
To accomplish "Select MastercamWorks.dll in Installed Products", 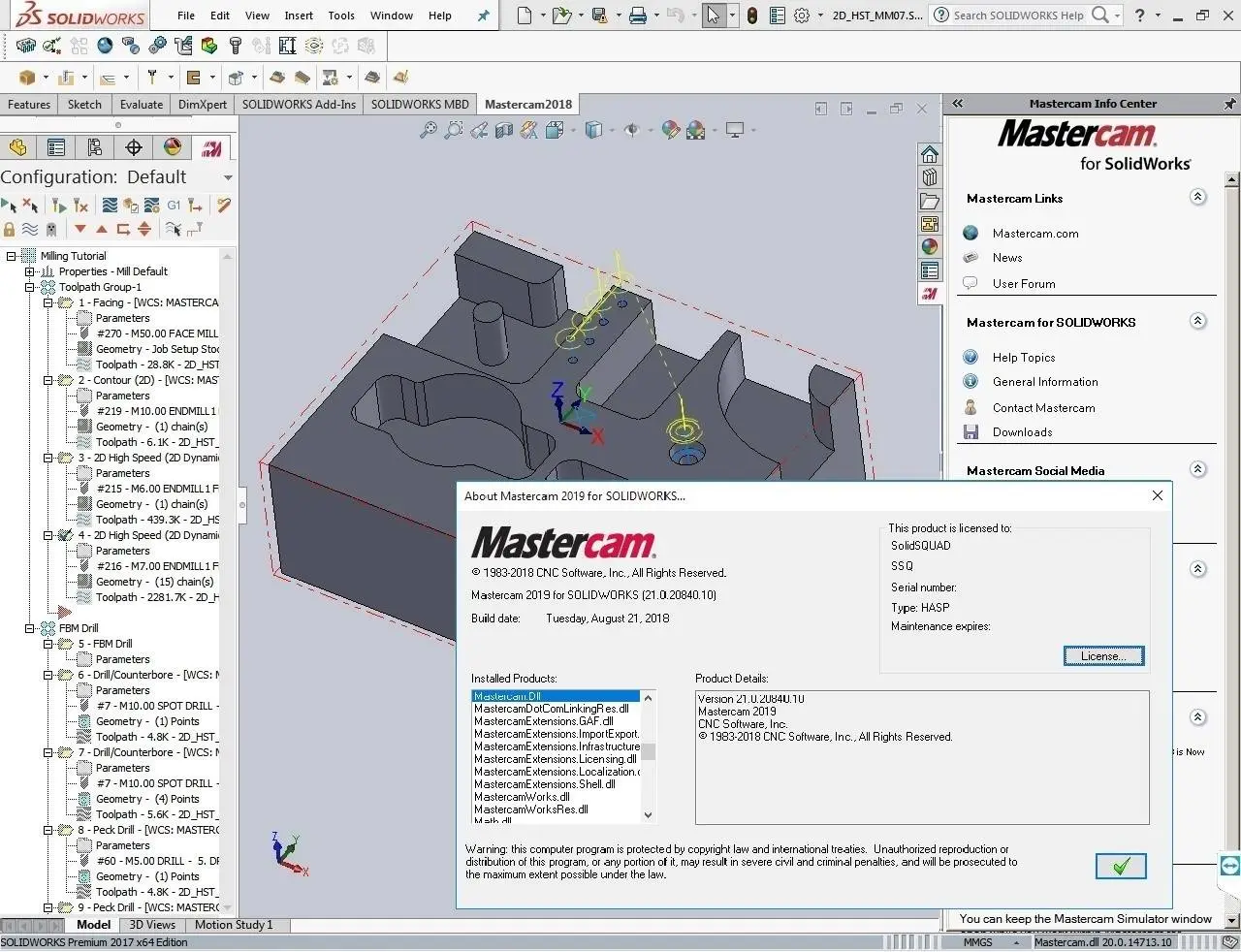I will pos(522,797).
